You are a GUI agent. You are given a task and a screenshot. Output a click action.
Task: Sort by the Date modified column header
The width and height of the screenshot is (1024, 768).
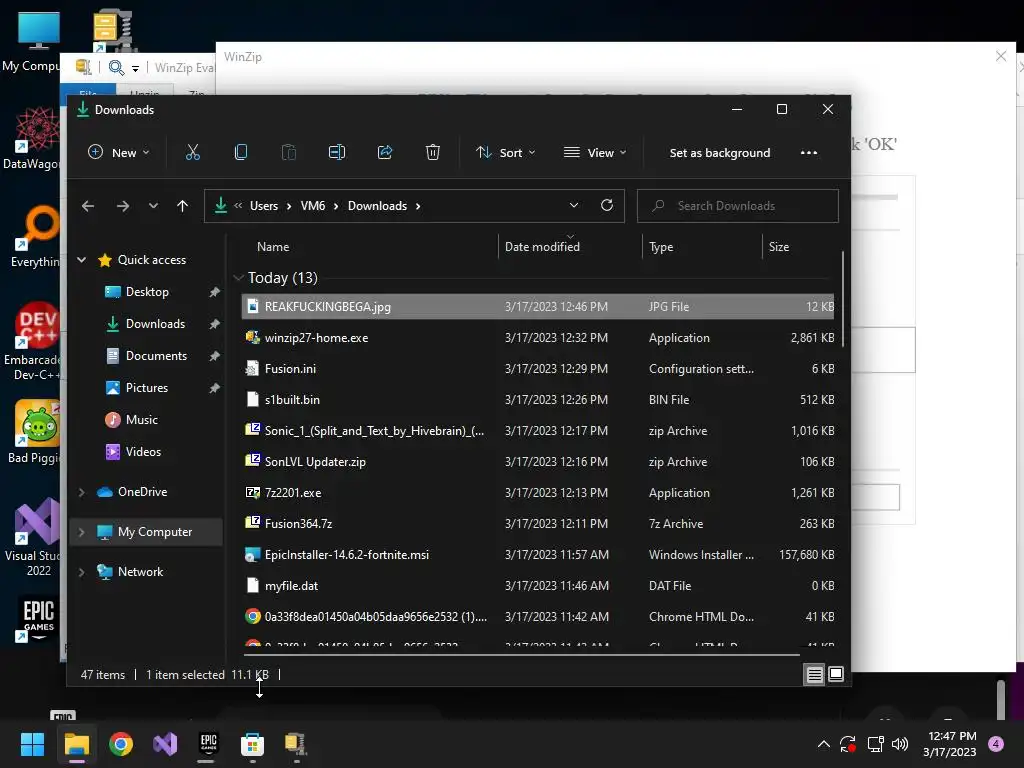(570, 247)
